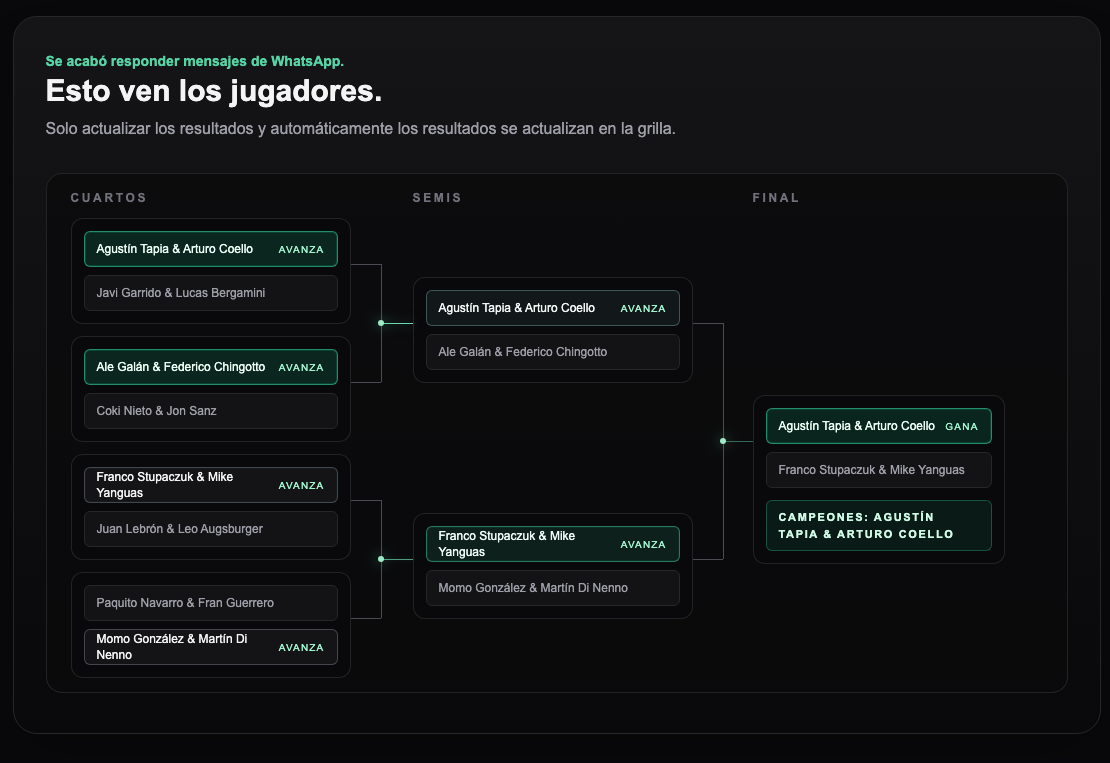Screen dimensions: 1110x763
Task: Click the AVANZA badge next to Agustín Tapia card
Action: (301, 248)
